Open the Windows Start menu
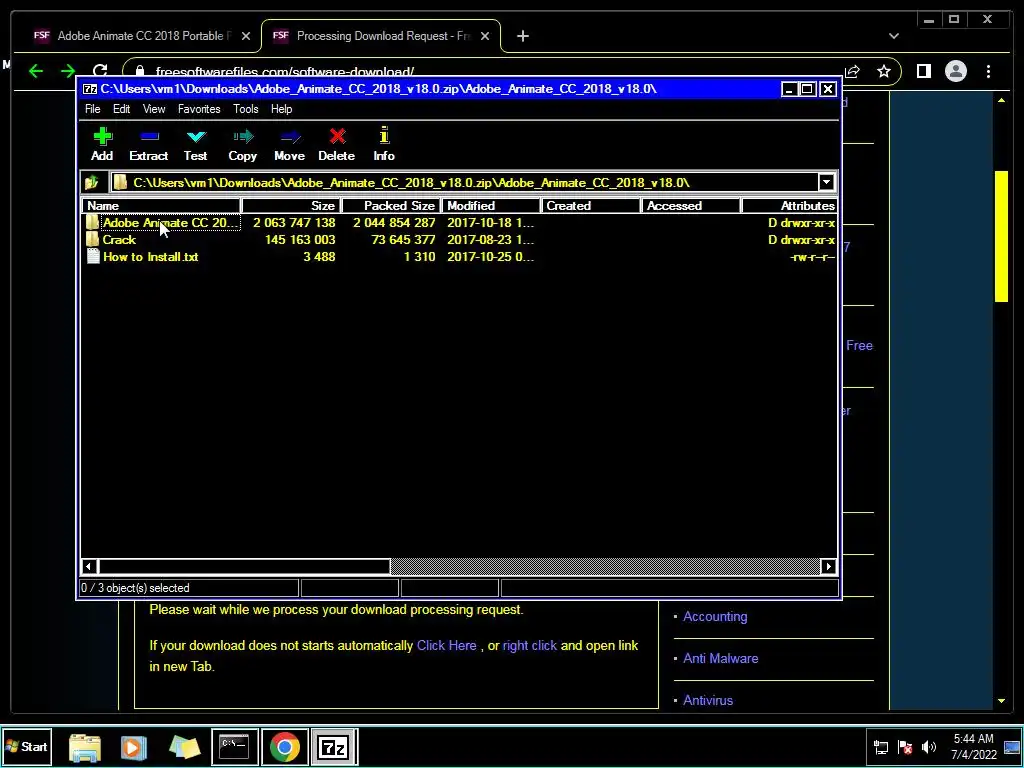 tap(27, 746)
